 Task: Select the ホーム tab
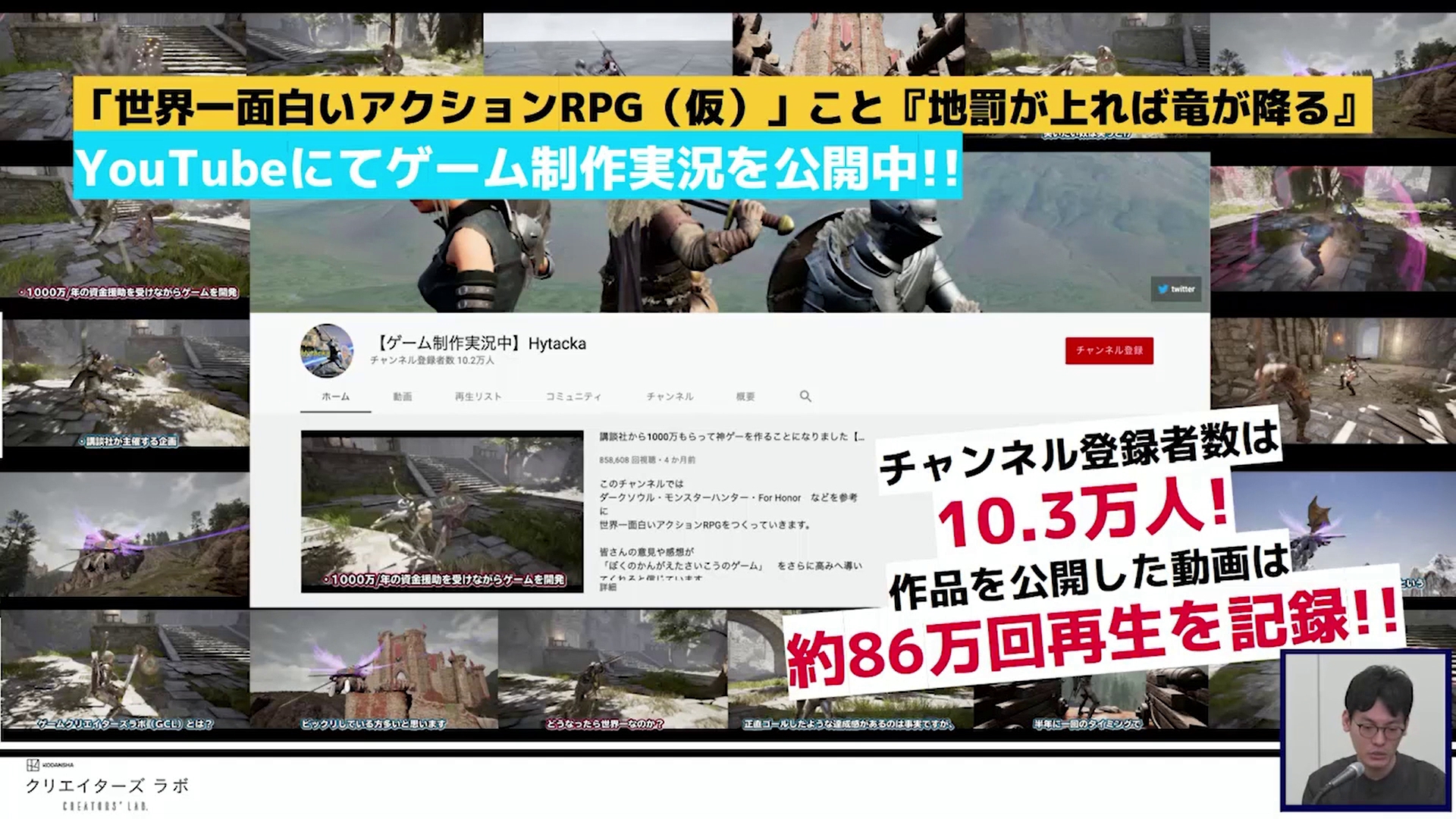[x=335, y=397]
